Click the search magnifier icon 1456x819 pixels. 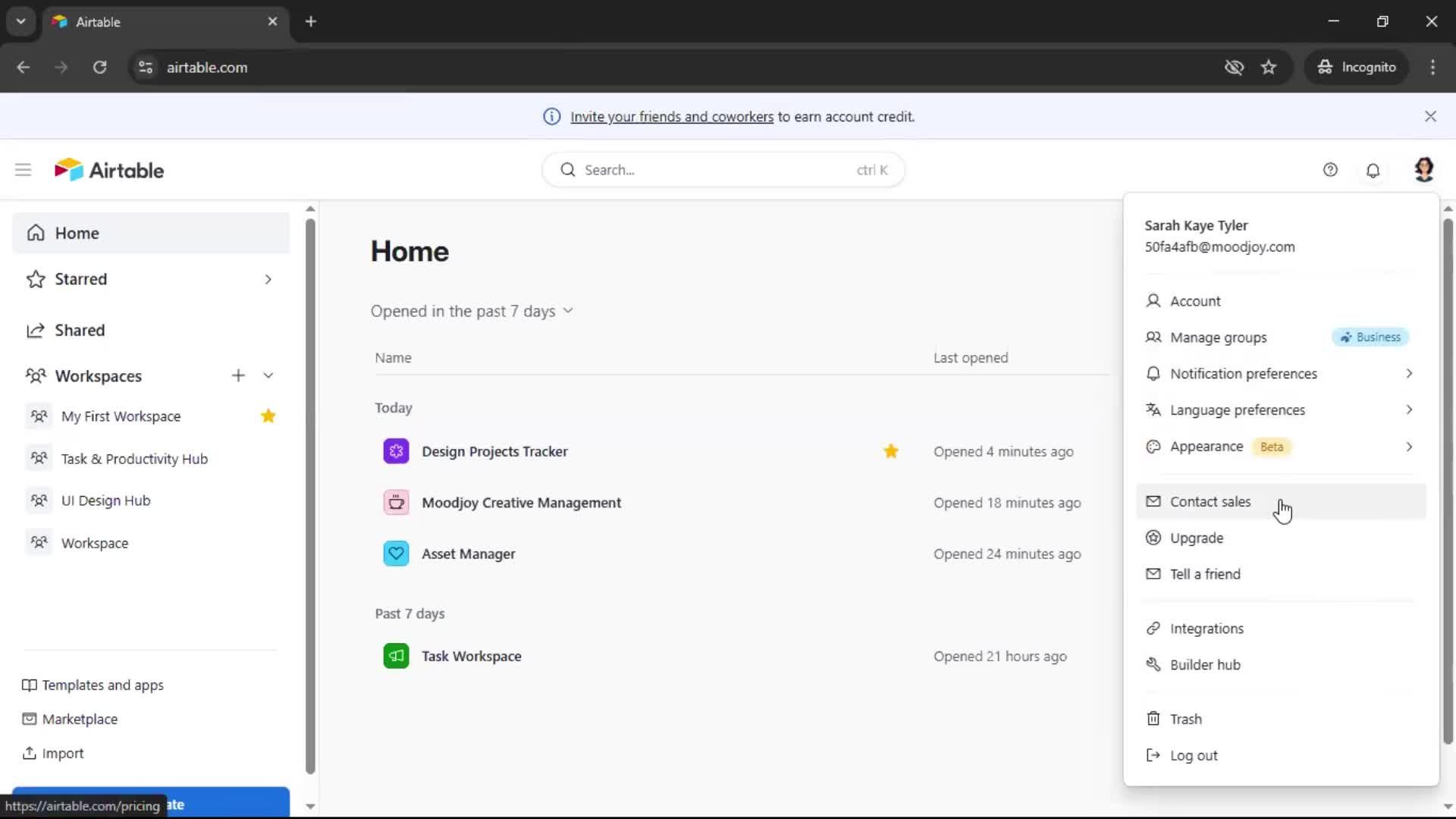click(568, 170)
